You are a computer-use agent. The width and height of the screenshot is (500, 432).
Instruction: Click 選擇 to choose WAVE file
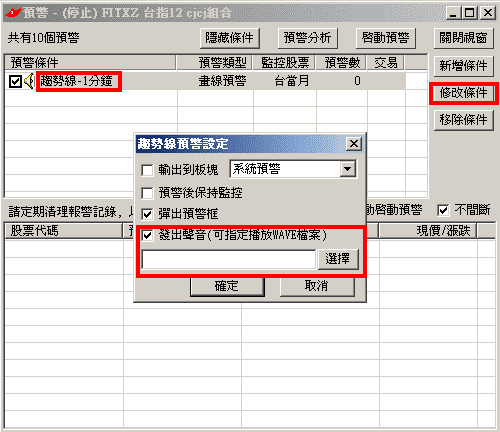(338, 259)
